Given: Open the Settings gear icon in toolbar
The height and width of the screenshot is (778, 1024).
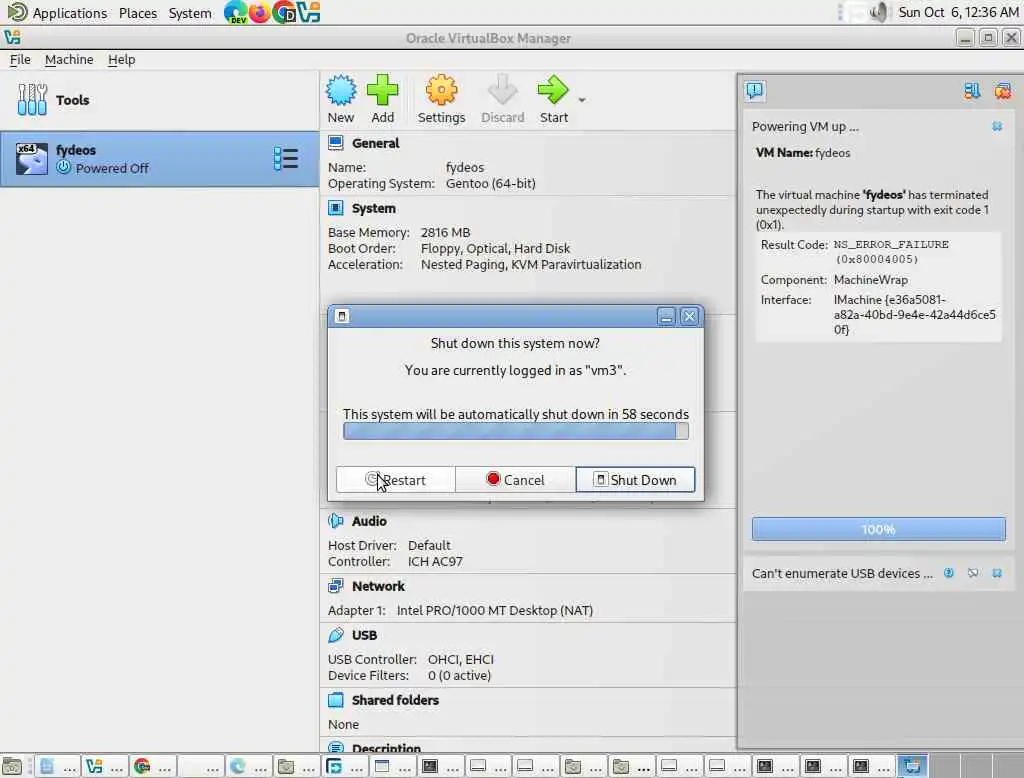Looking at the screenshot, I should pyautogui.click(x=441, y=99).
